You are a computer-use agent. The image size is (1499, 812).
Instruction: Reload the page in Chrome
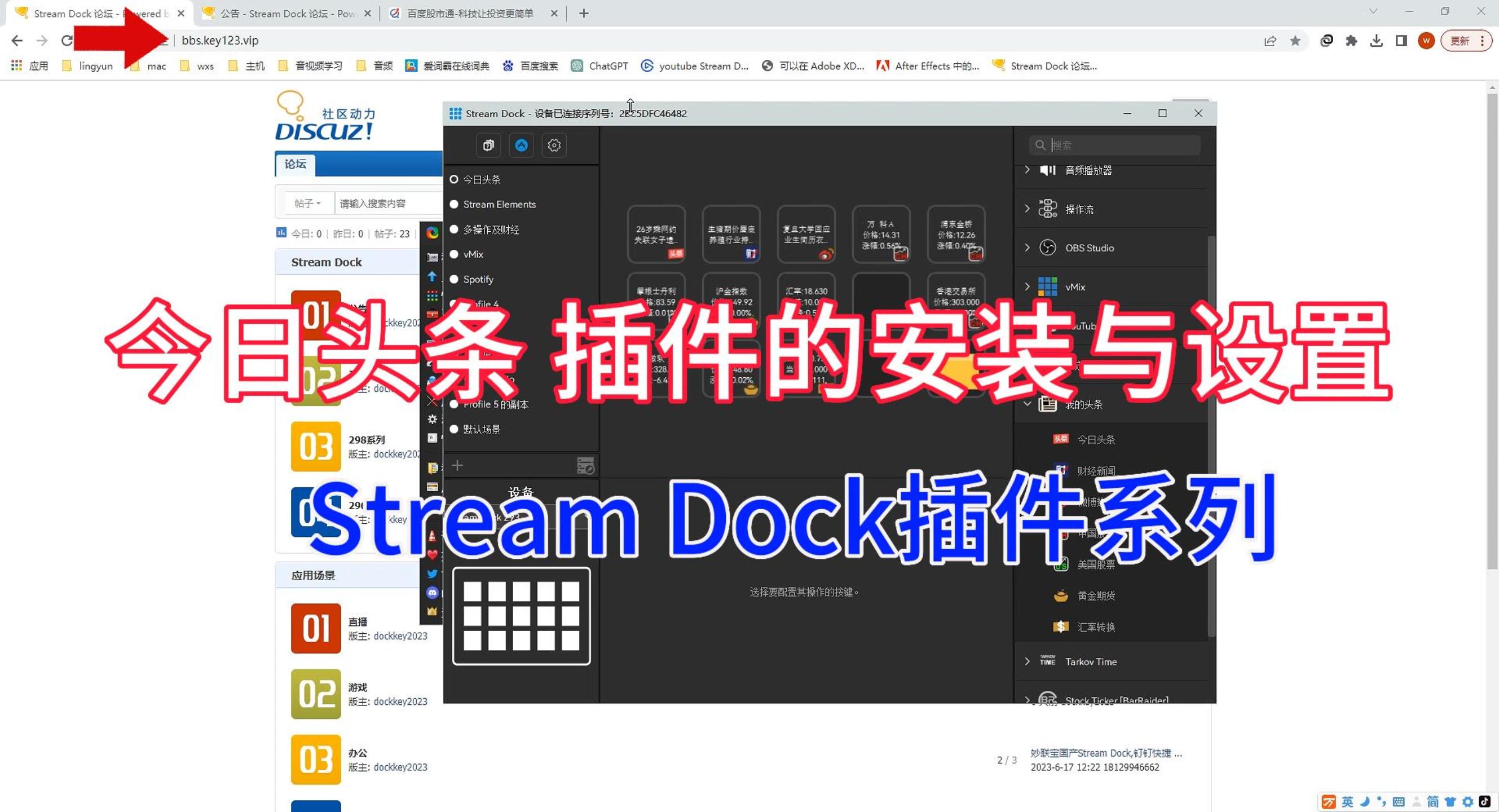[67, 41]
